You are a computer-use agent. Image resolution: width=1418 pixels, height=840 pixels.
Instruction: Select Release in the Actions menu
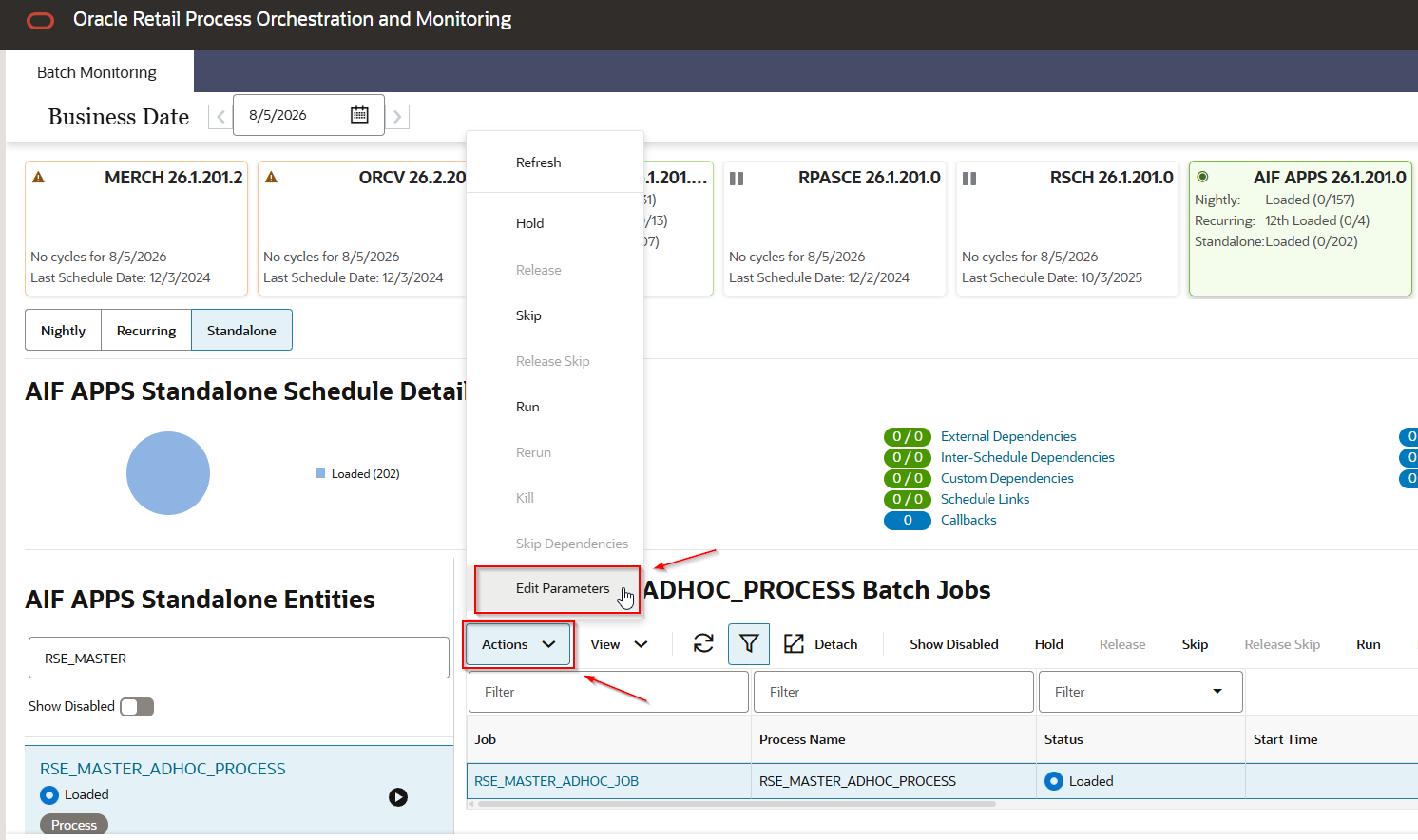538,270
